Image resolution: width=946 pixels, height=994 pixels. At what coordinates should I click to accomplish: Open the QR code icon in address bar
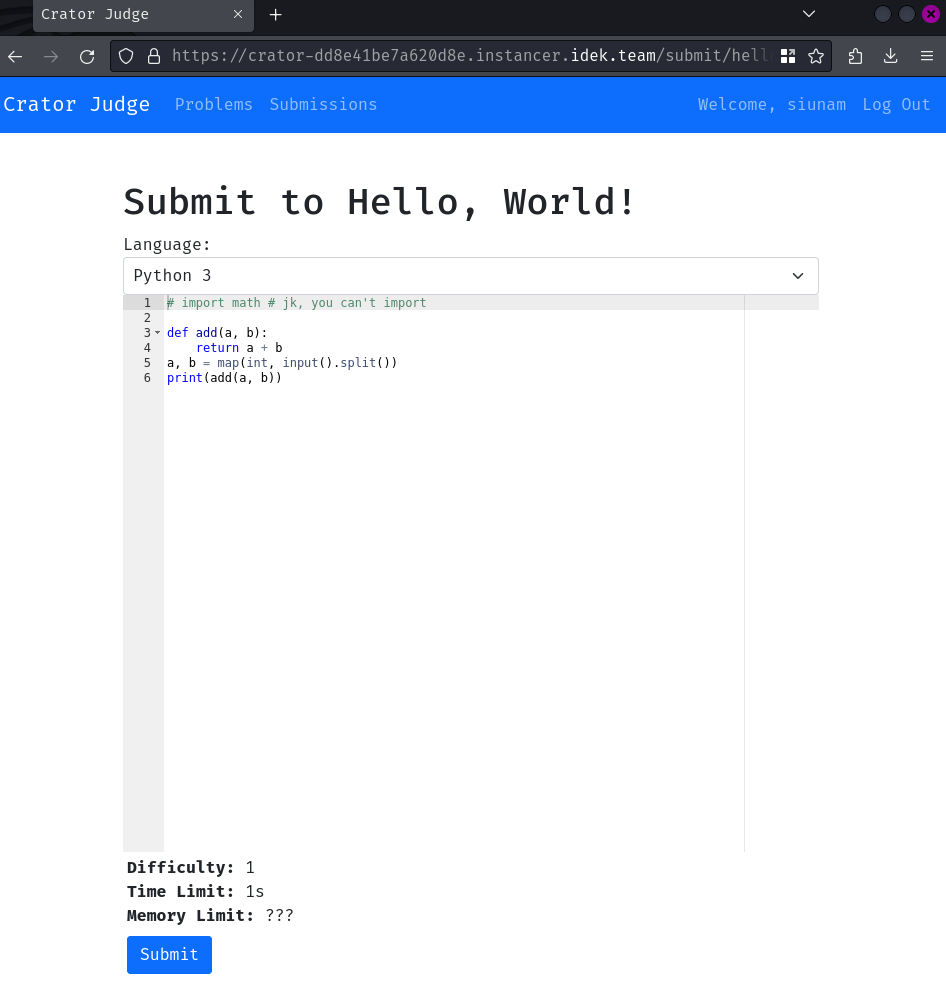click(787, 56)
